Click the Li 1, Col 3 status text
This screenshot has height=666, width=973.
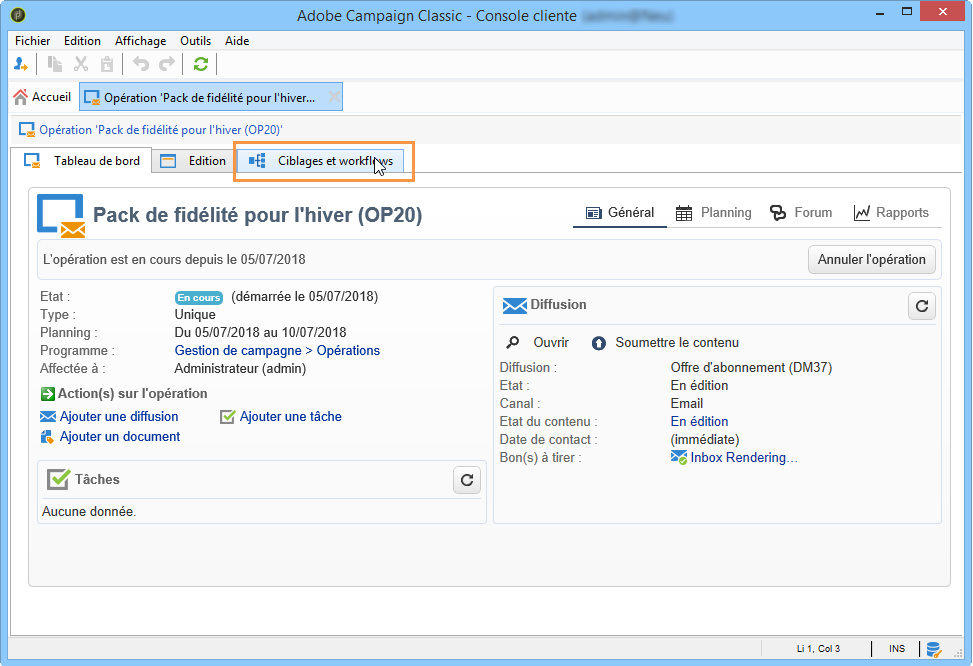click(818, 649)
